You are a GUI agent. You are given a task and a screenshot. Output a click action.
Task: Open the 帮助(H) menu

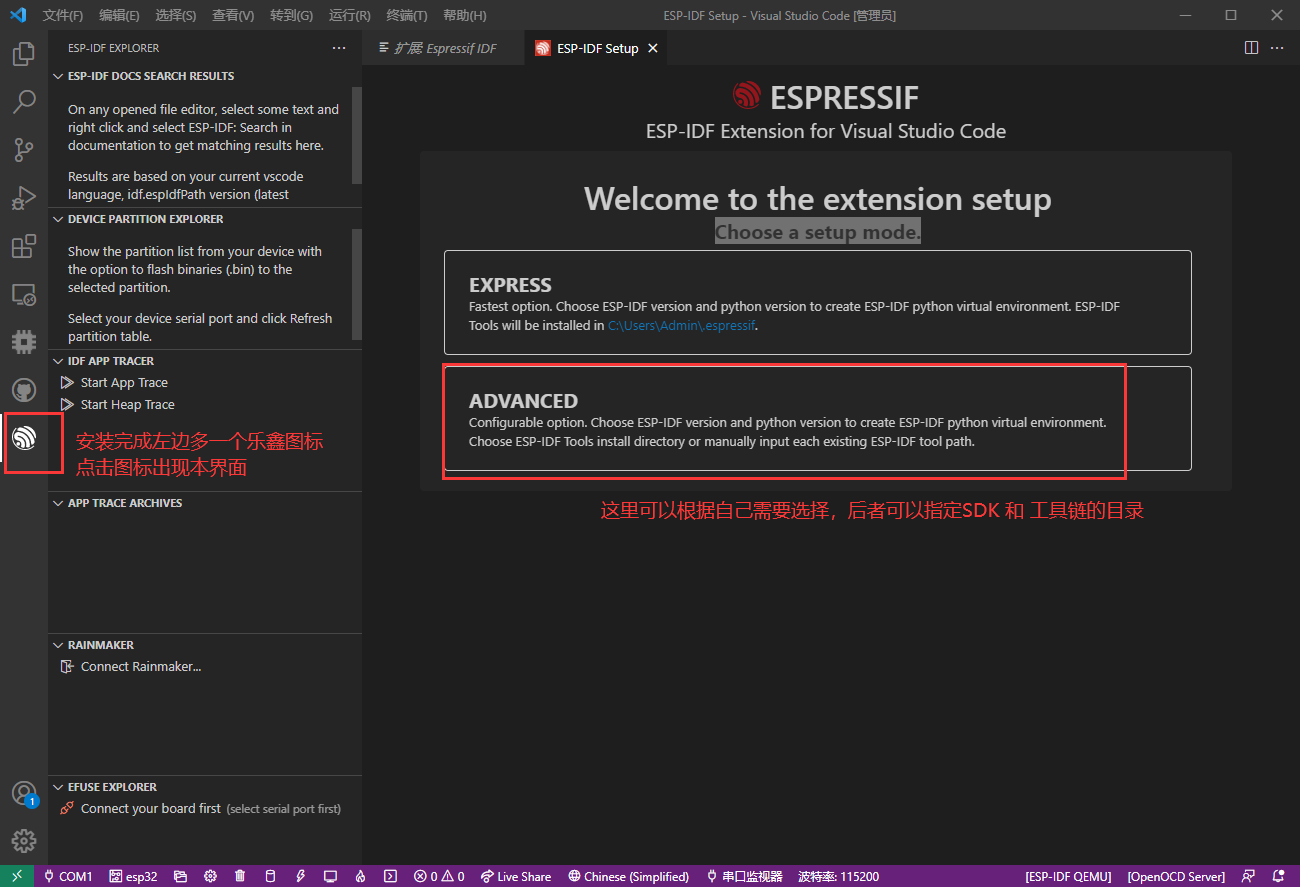(x=464, y=15)
